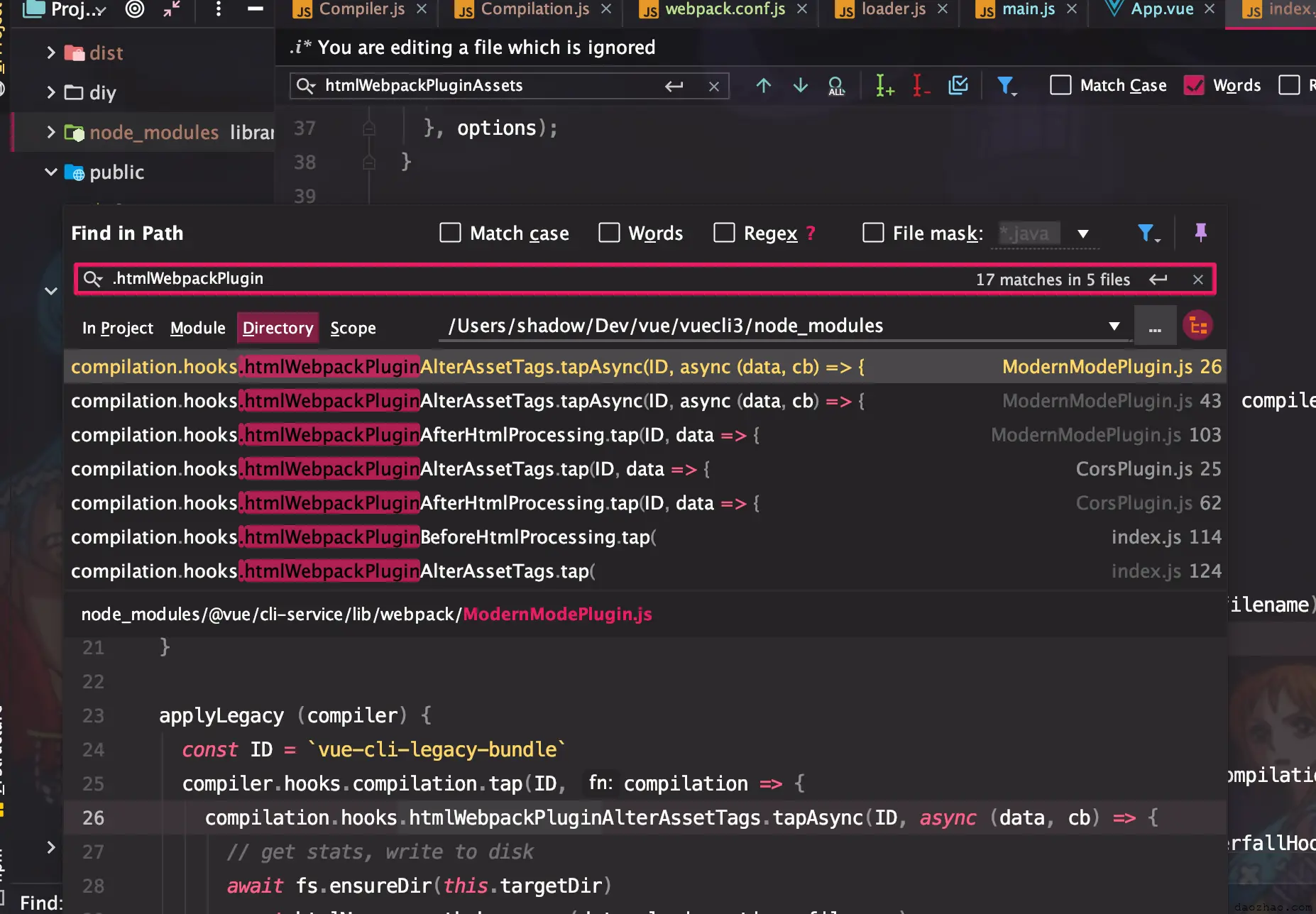Enable the Regex checkbox

pyautogui.click(x=724, y=233)
